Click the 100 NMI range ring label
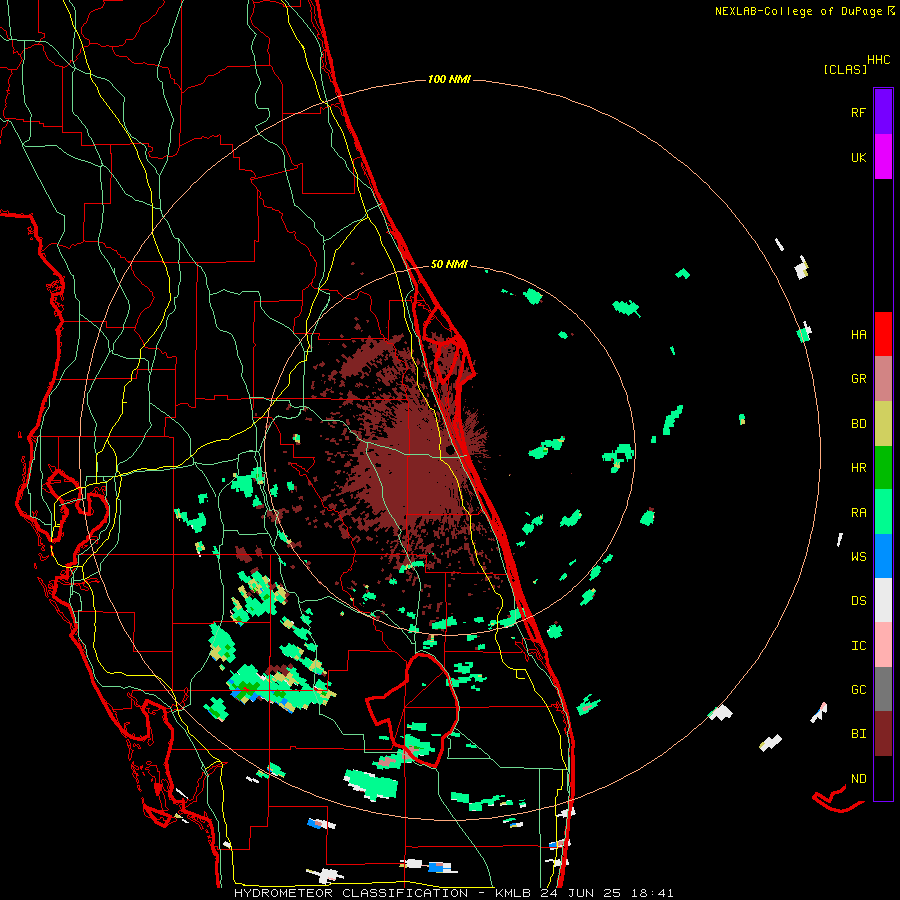The image size is (900, 900). (x=449, y=79)
